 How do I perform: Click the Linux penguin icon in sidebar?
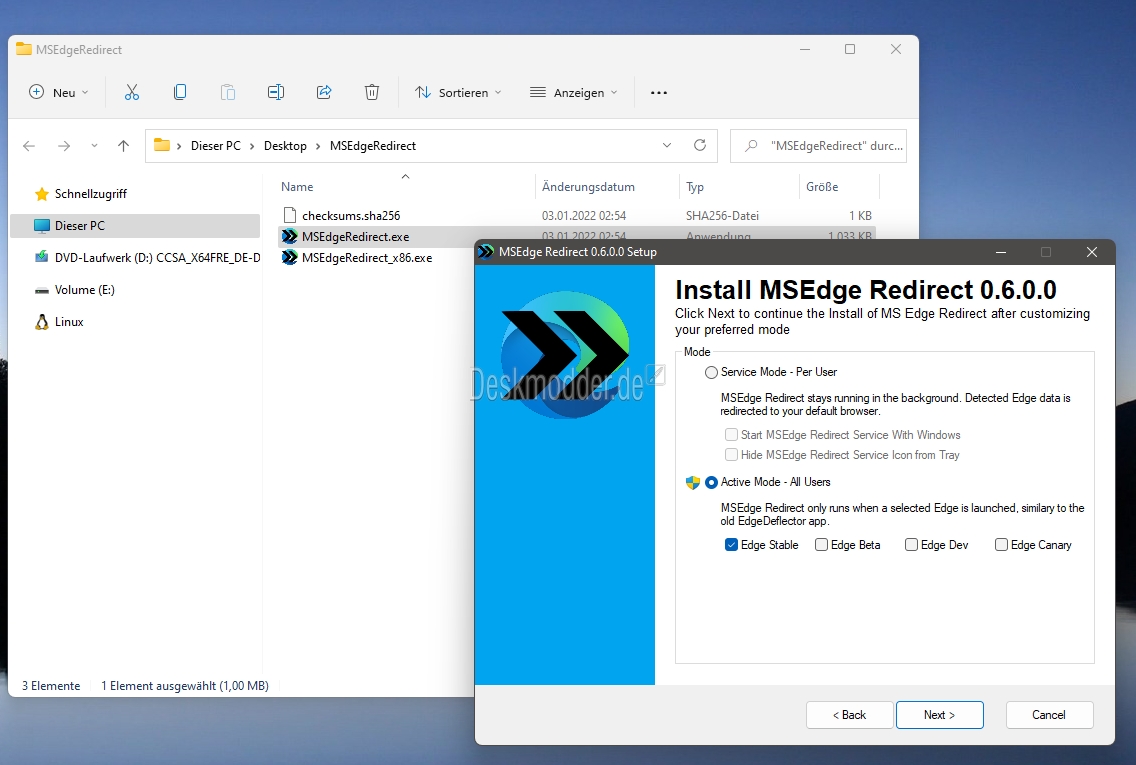(x=42, y=322)
